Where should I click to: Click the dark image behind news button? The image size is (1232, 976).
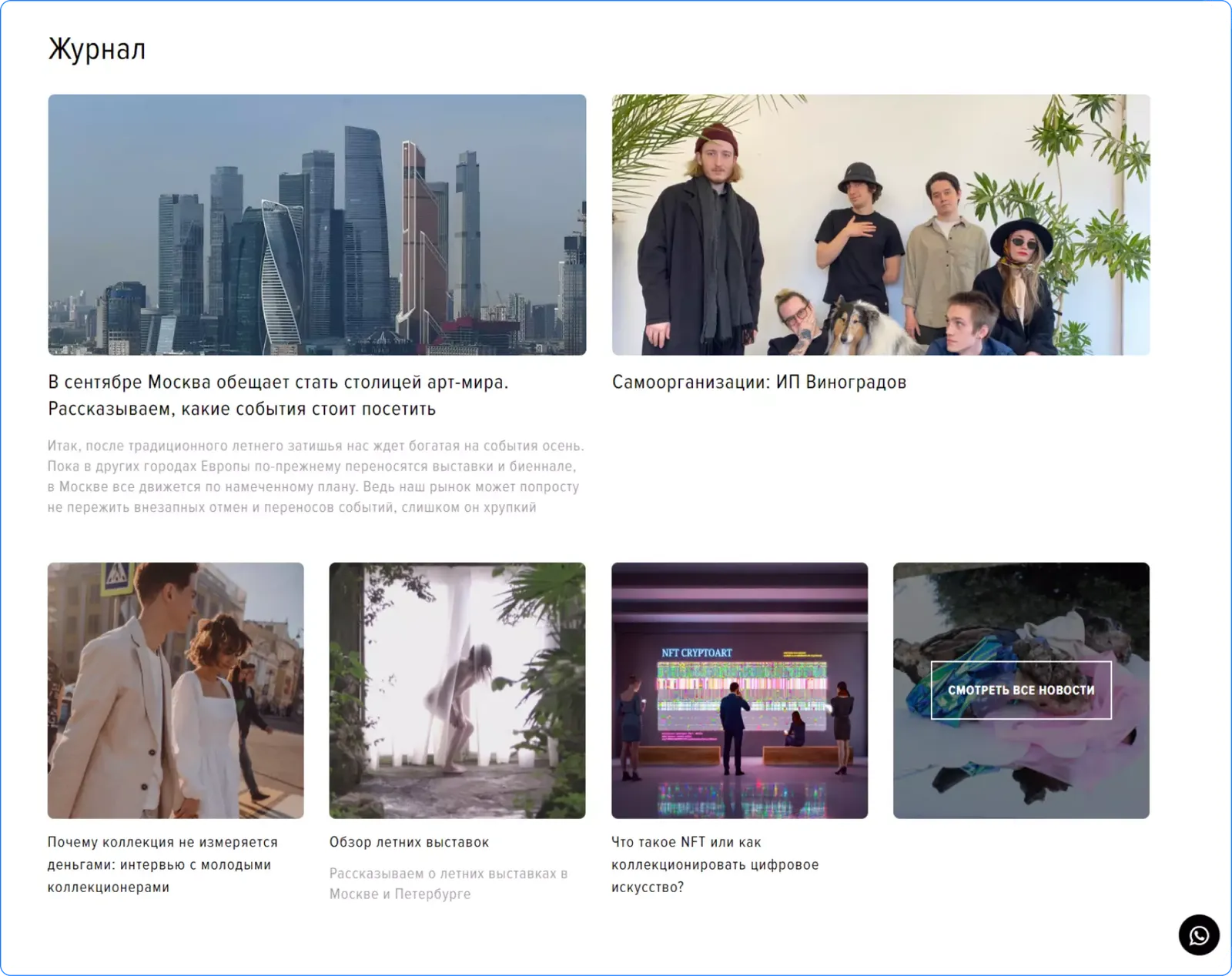point(1021,762)
